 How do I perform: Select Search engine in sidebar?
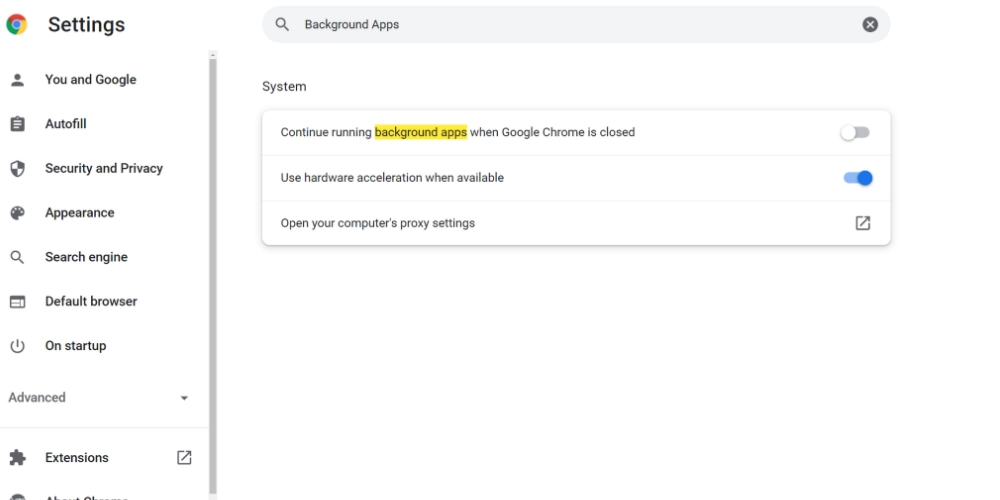point(86,257)
